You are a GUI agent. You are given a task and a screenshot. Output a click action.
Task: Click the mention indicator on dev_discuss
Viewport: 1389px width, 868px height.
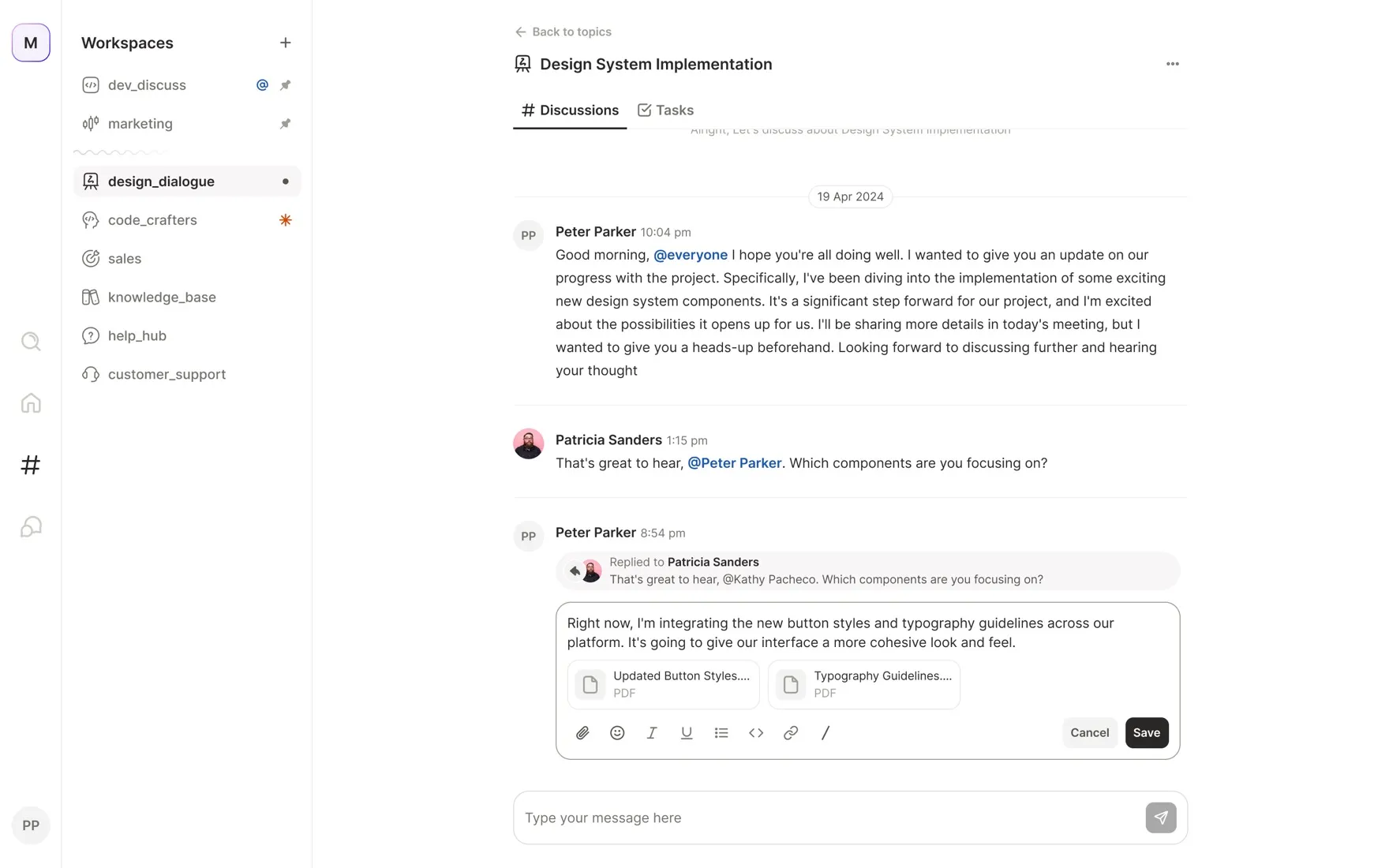262,85
